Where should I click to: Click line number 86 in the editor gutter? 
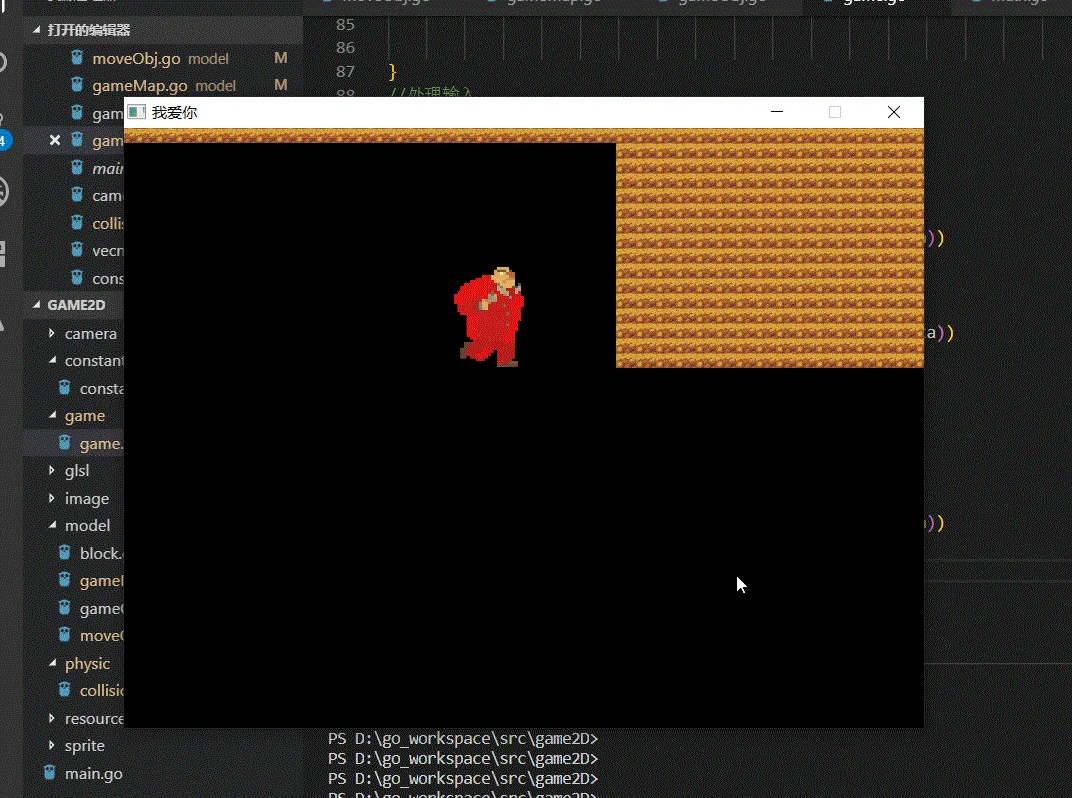(x=345, y=48)
